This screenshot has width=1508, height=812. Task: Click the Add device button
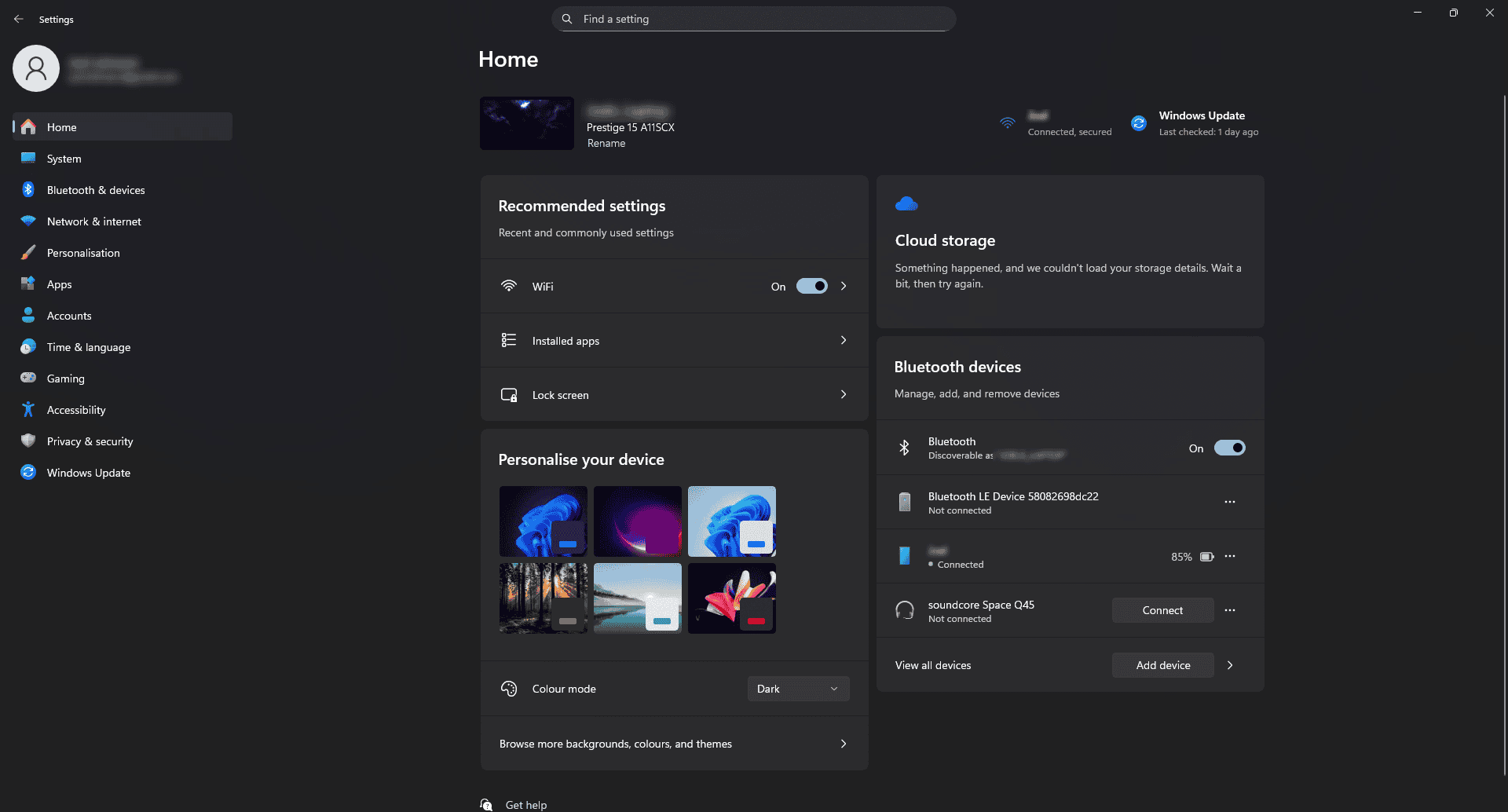pyautogui.click(x=1162, y=665)
